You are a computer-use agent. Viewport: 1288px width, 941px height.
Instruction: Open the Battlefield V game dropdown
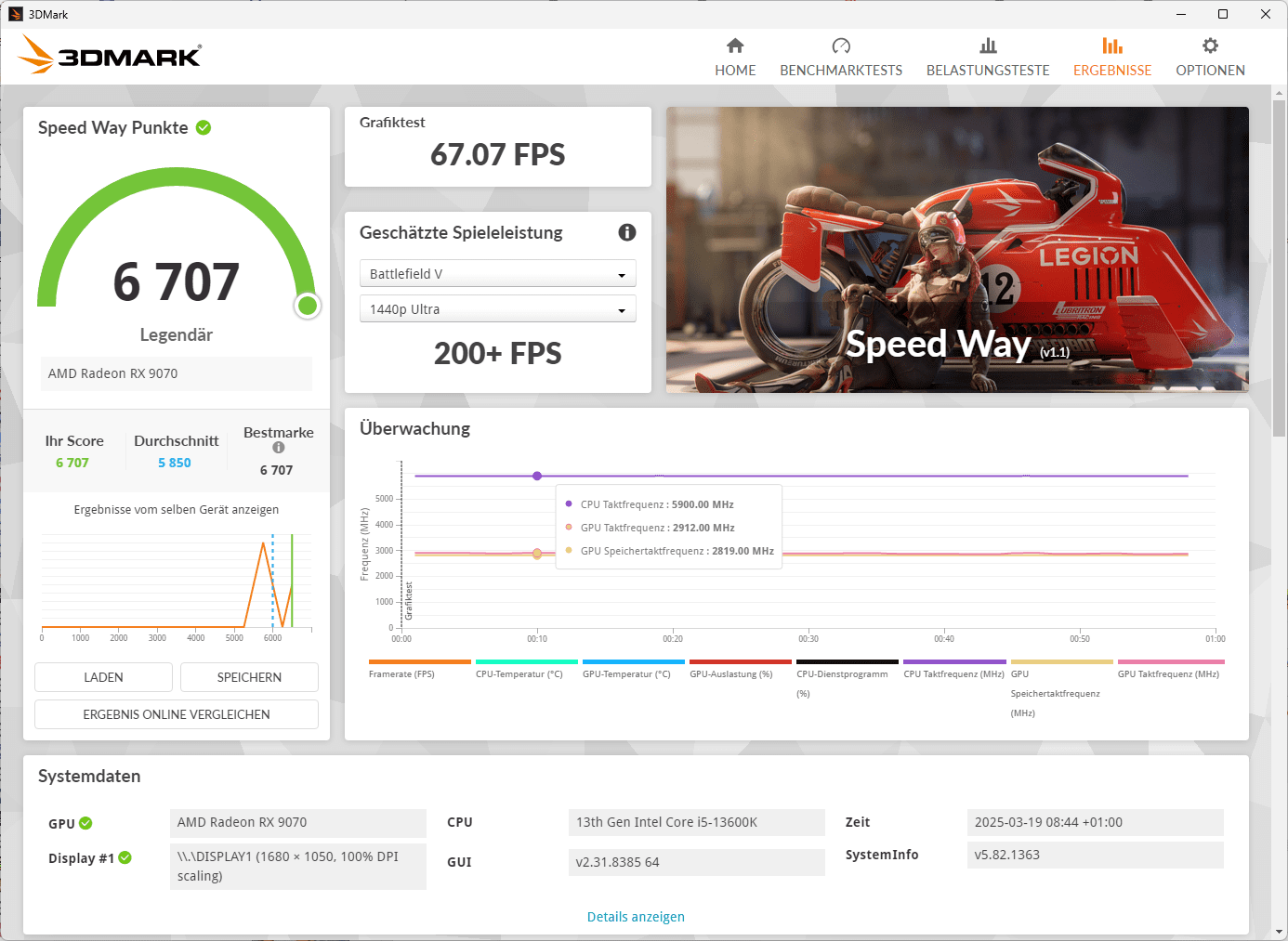(x=497, y=273)
